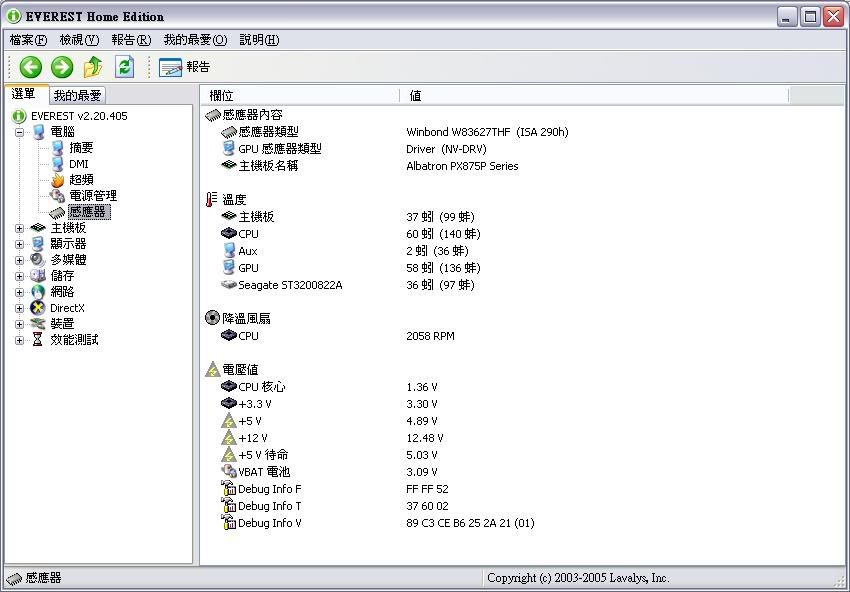Screen dimensions: 850x592
Task: Click the 電壓值 warning triangle icon
Action: [x=212, y=369]
